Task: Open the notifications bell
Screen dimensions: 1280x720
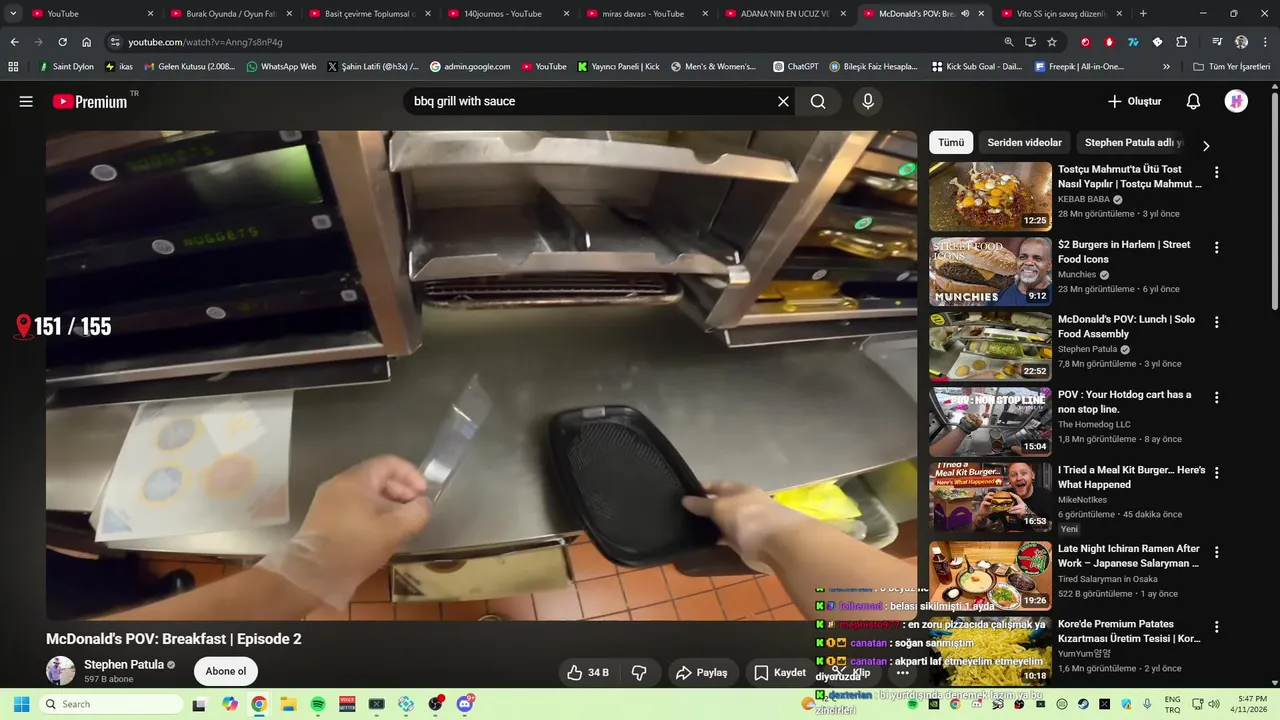Action: tap(1193, 101)
